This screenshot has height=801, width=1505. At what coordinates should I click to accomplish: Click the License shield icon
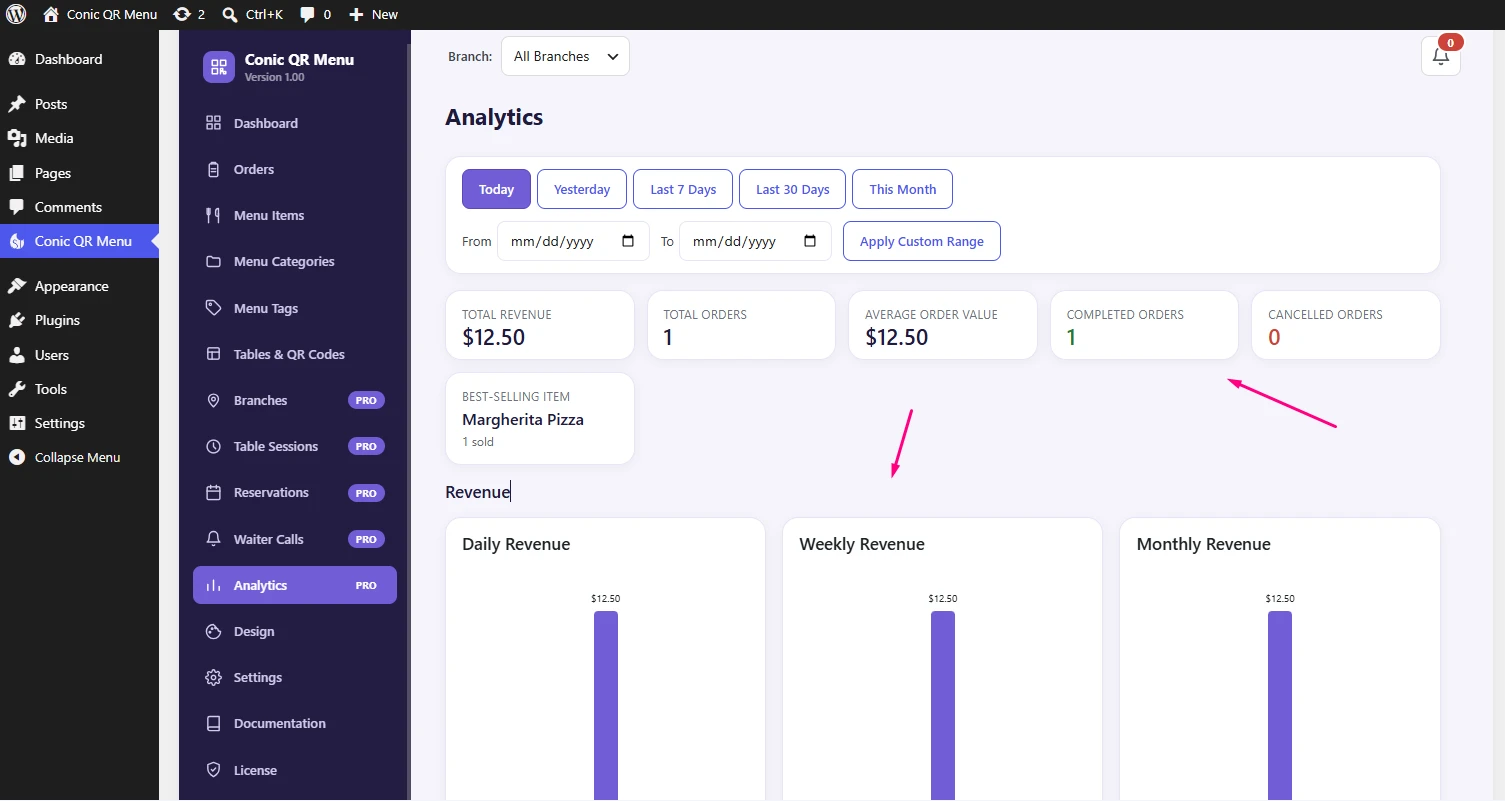pyautogui.click(x=213, y=770)
